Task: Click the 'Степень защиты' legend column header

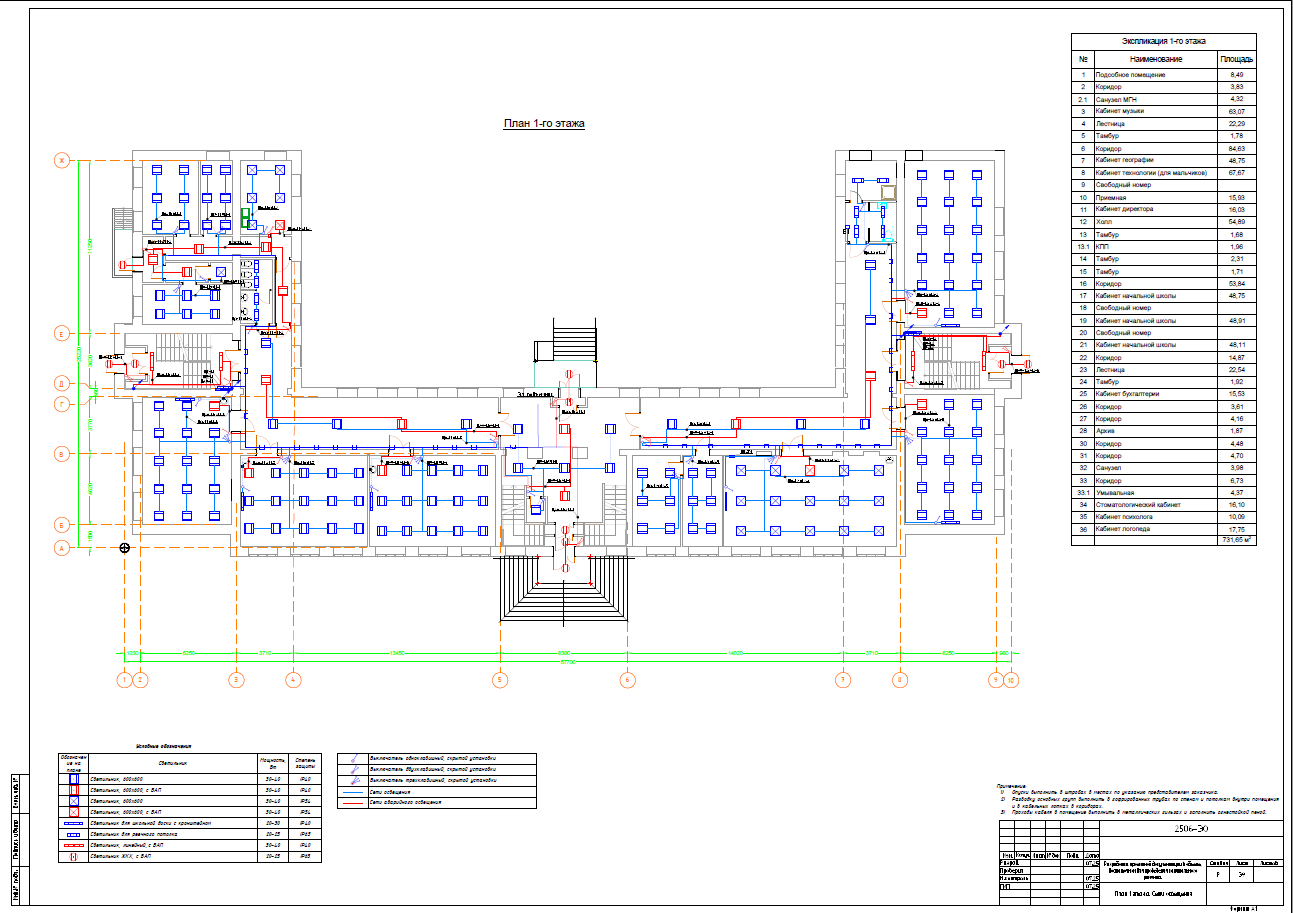Action: (x=305, y=763)
